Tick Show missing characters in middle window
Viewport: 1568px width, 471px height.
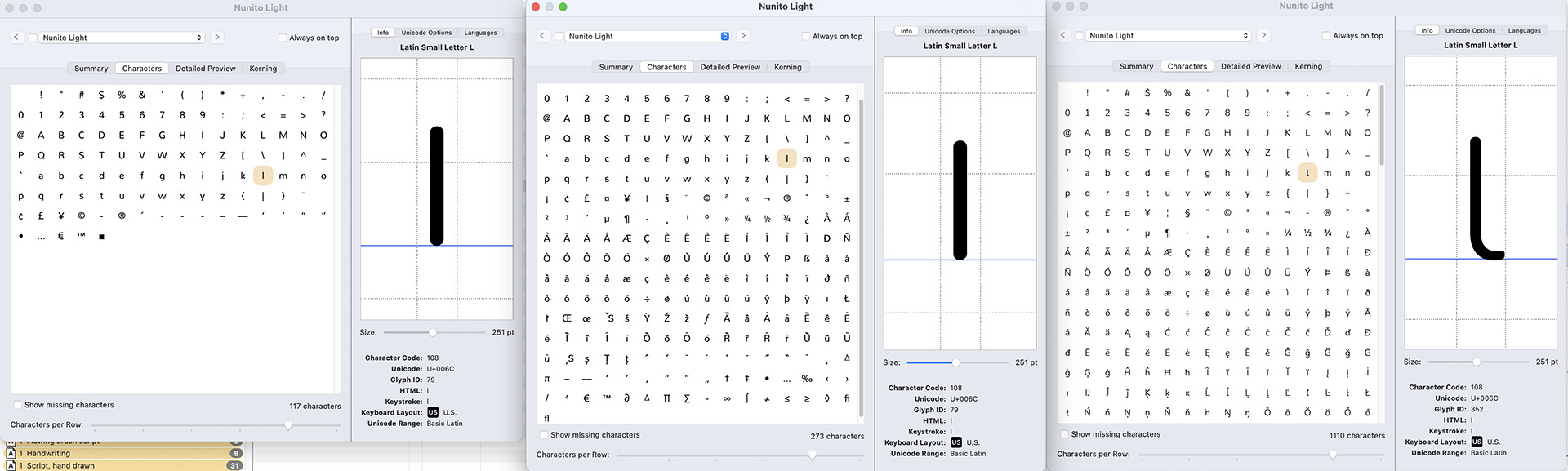pyautogui.click(x=544, y=435)
